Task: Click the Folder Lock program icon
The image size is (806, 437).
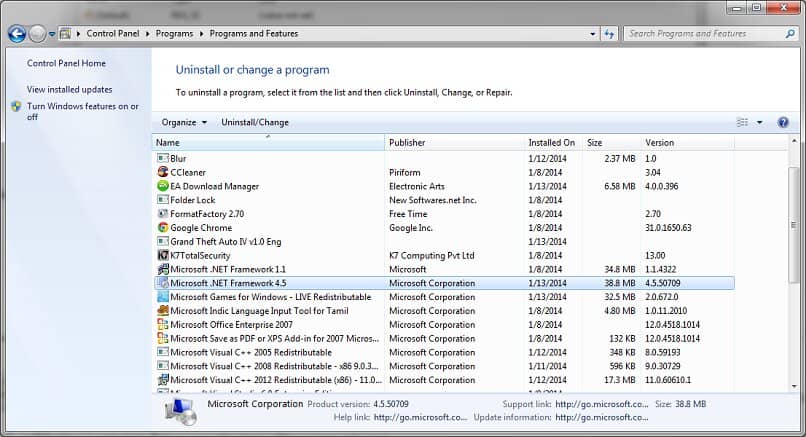Action: 163,200
